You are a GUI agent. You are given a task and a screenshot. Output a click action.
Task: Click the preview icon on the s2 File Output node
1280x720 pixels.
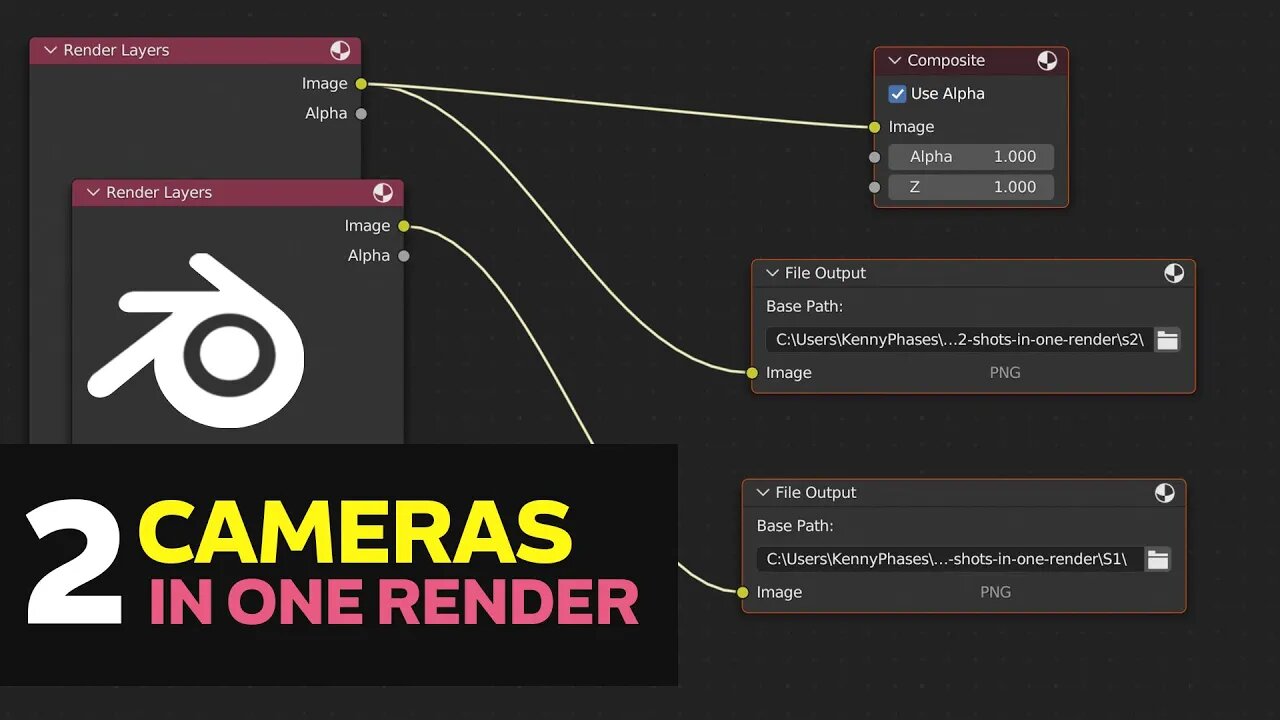(x=1174, y=272)
